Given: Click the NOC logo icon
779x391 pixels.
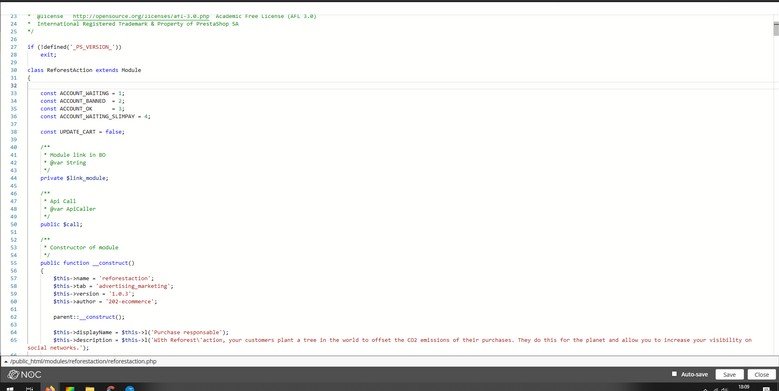Looking at the screenshot, I should pyautogui.click(x=24, y=375).
